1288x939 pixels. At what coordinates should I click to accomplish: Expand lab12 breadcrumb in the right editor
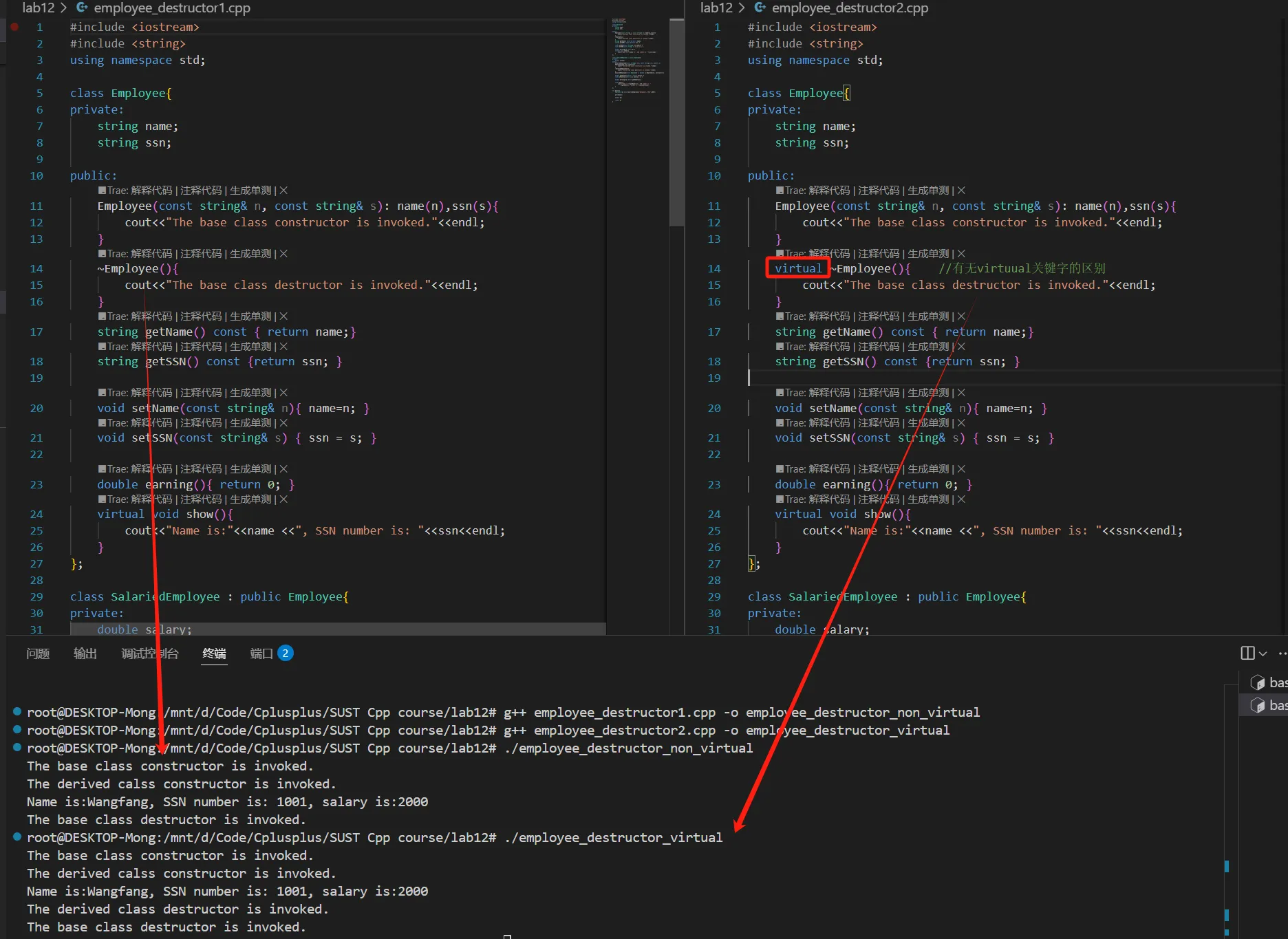tap(716, 8)
